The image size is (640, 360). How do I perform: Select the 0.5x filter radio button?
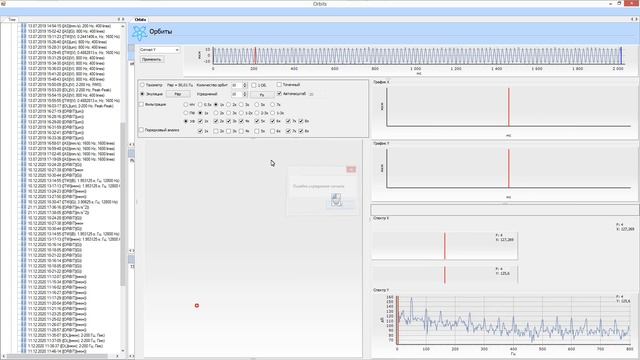pyautogui.click(x=200, y=105)
